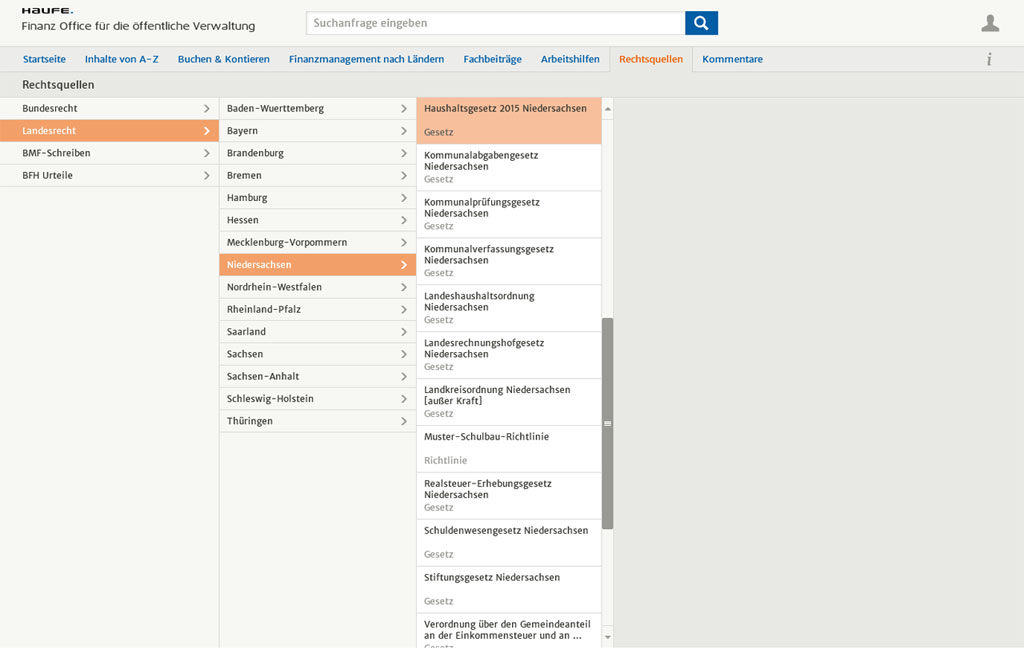Screen dimensions: 1024x670
Task: Select Bundesrecht in the category list
Action: [109, 108]
